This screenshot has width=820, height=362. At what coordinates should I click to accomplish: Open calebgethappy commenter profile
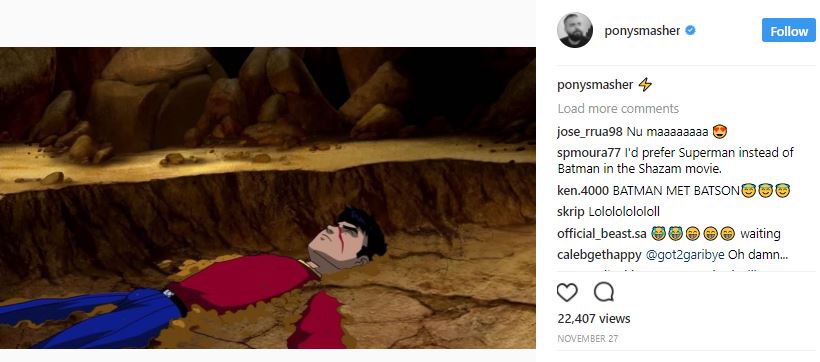[x=599, y=255]
